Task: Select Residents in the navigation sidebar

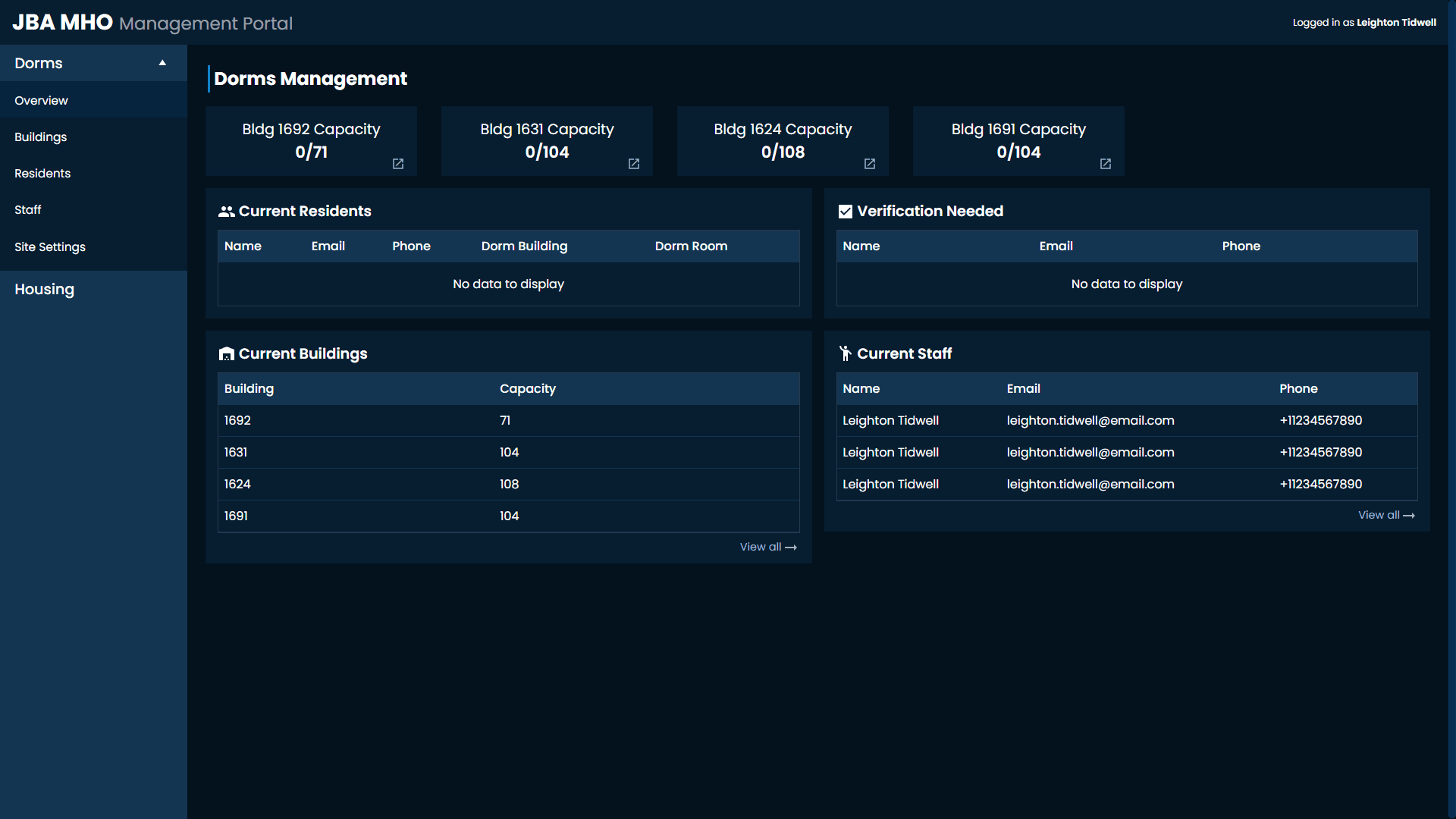Action: 42,173
